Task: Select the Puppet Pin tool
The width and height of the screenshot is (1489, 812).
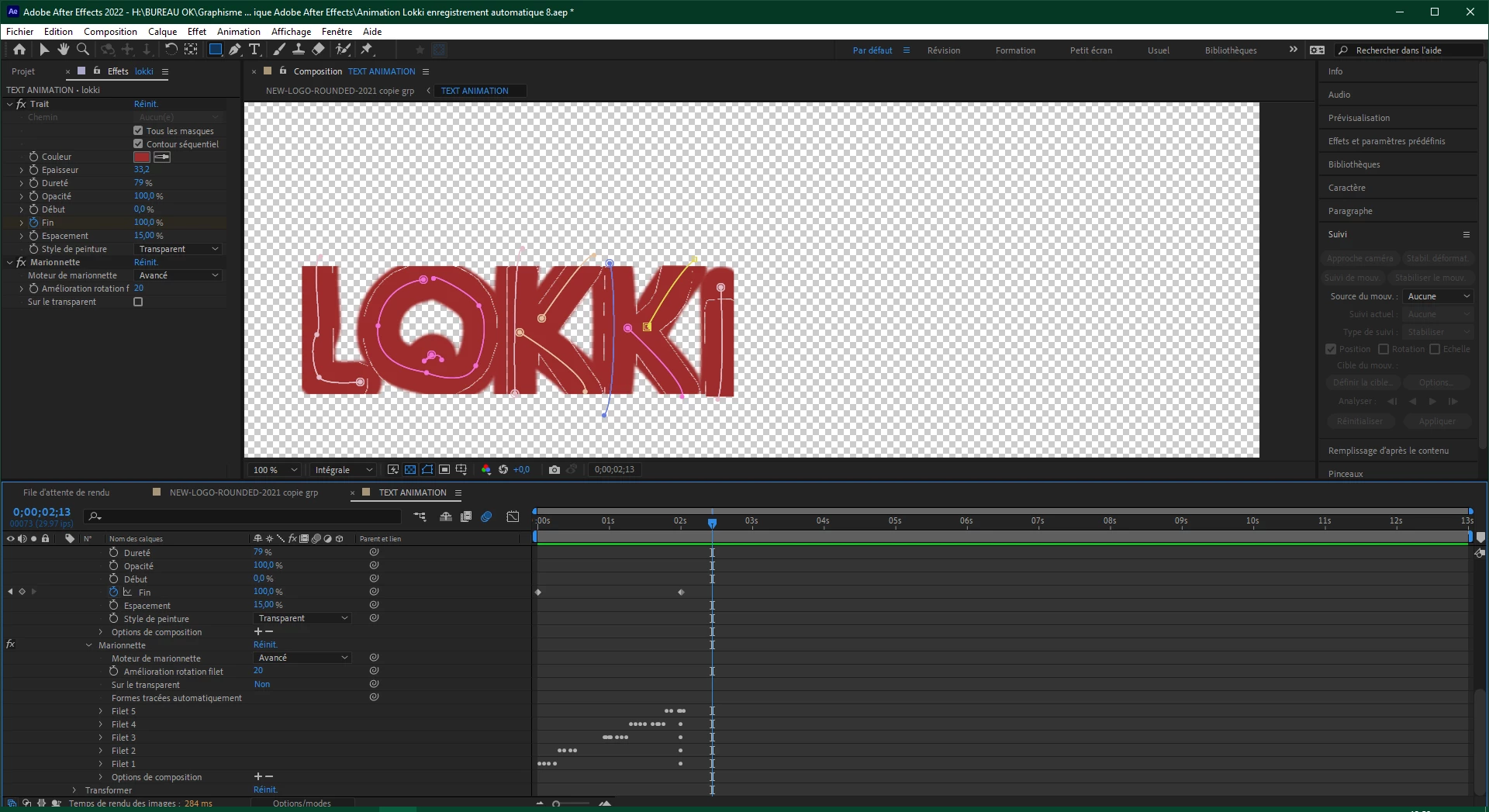Action: (x=367, y=50)
